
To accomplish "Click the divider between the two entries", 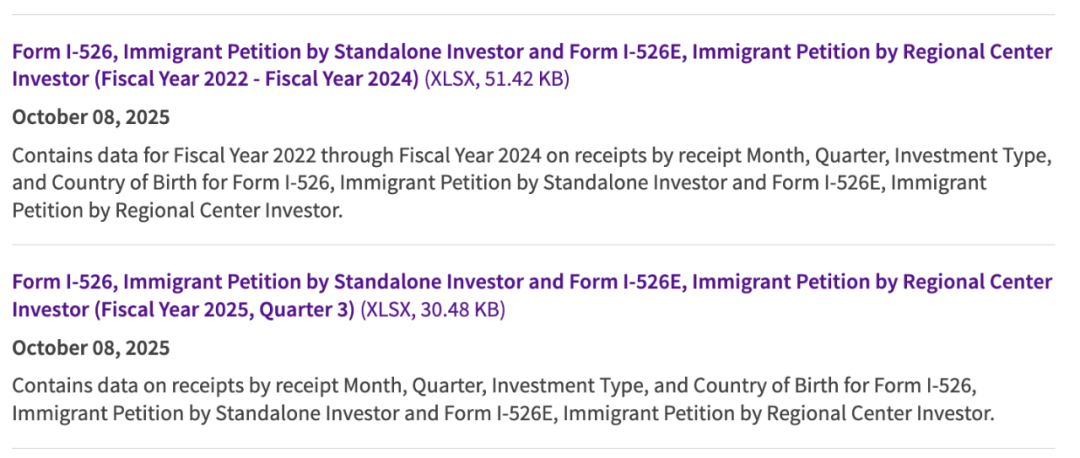I will tap(533, 244).
